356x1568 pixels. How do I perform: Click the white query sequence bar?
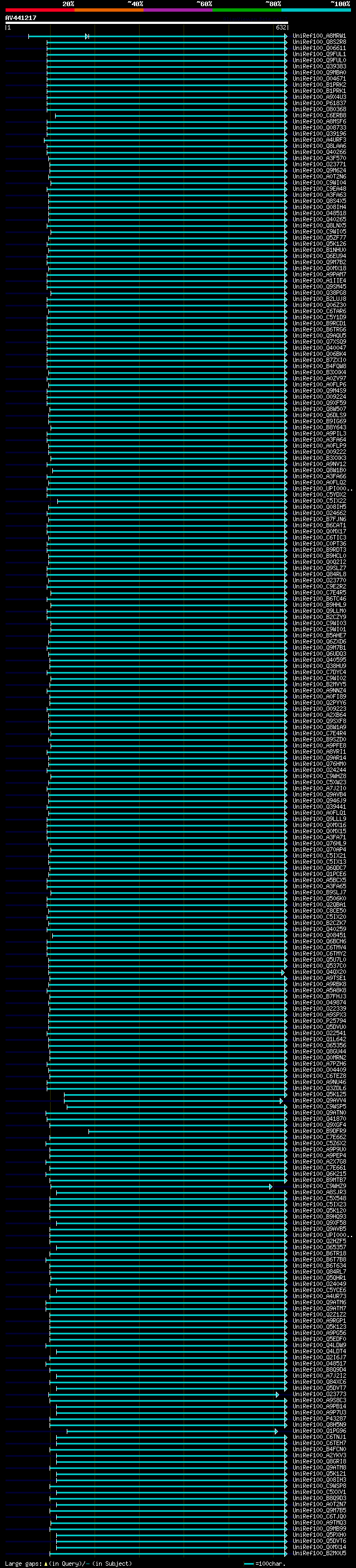coord(146,23)
